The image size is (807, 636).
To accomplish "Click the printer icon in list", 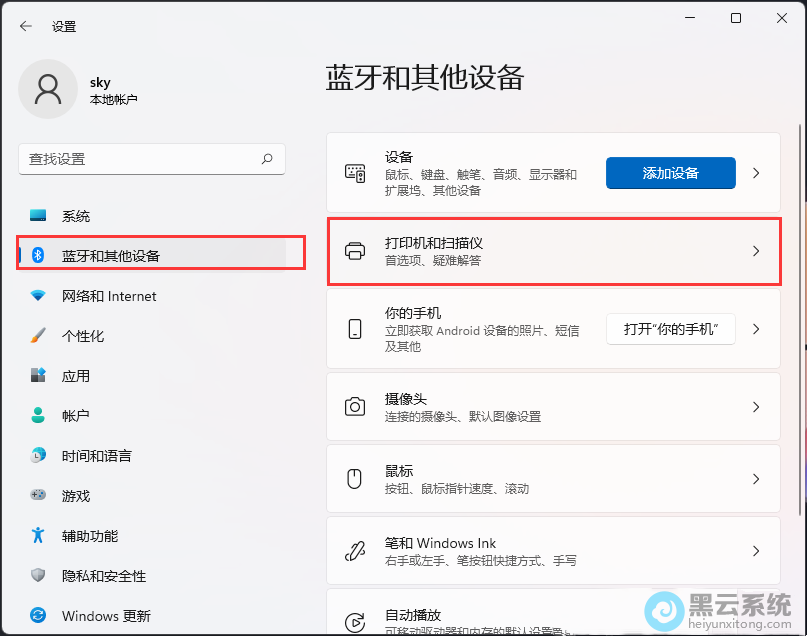I will tap(355, 251).
